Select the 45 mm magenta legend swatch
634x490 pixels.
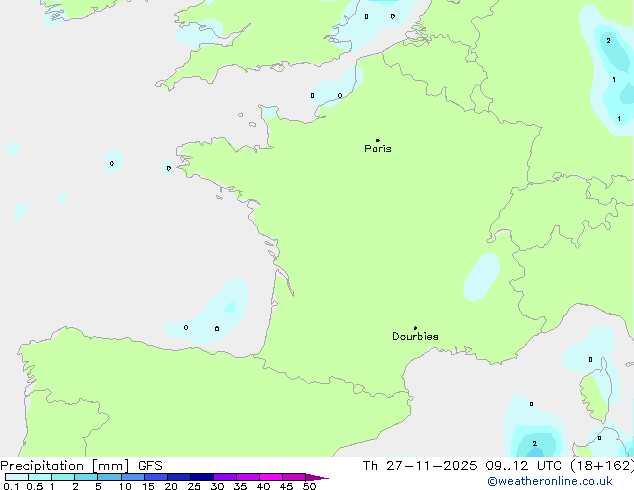coord(294,477)
